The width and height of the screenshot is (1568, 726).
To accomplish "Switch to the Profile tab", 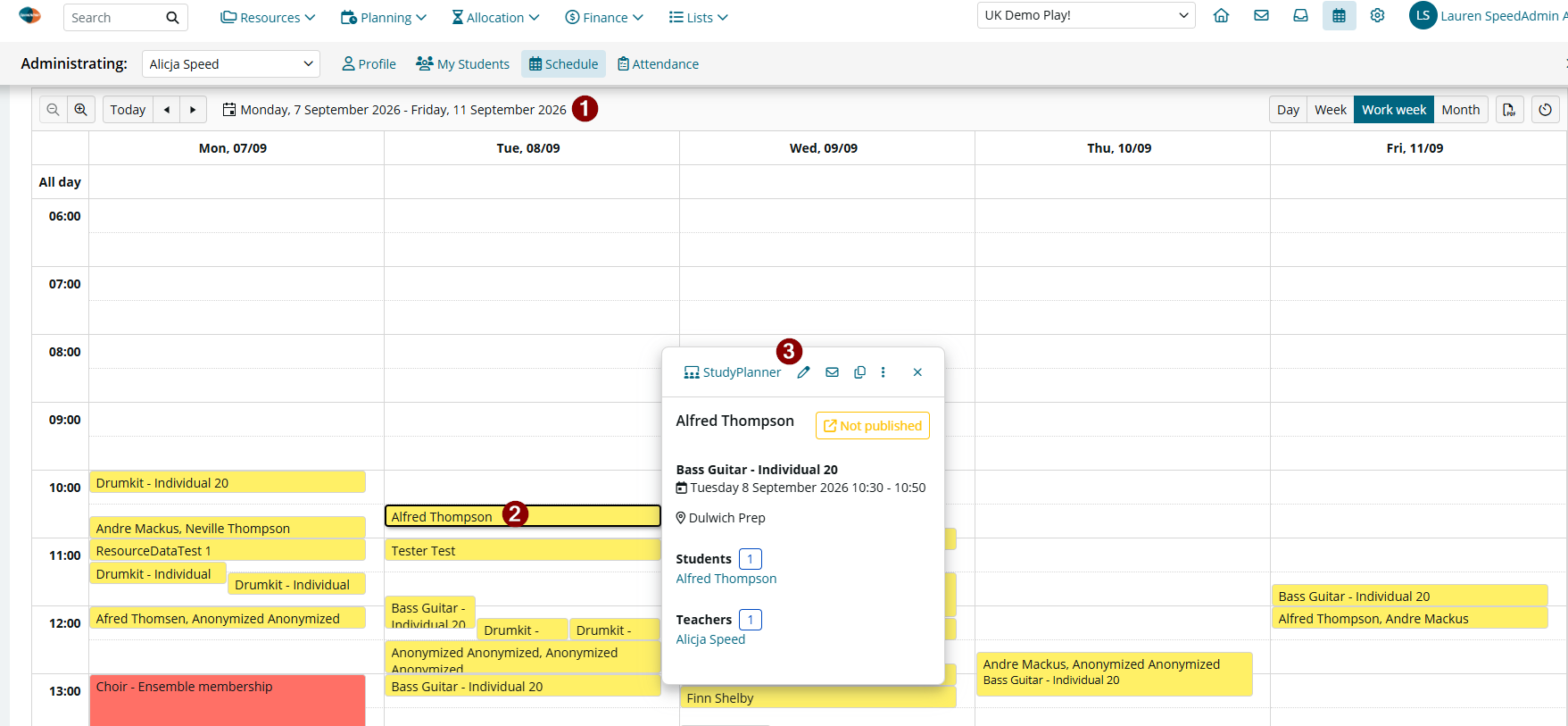I will tap(369, 64).
